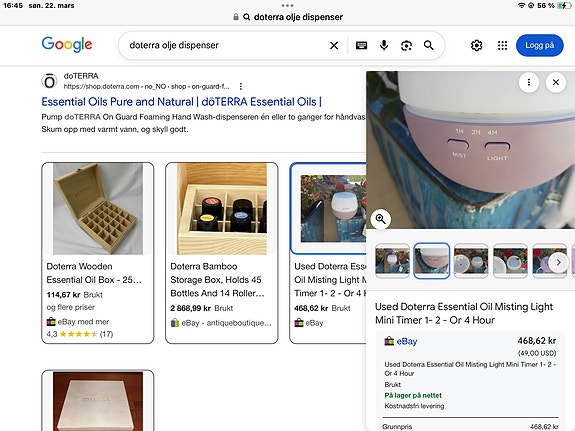Zoom into the product image with the magnifier
Viewport: 575px width, 431px height.
[381, 219]
